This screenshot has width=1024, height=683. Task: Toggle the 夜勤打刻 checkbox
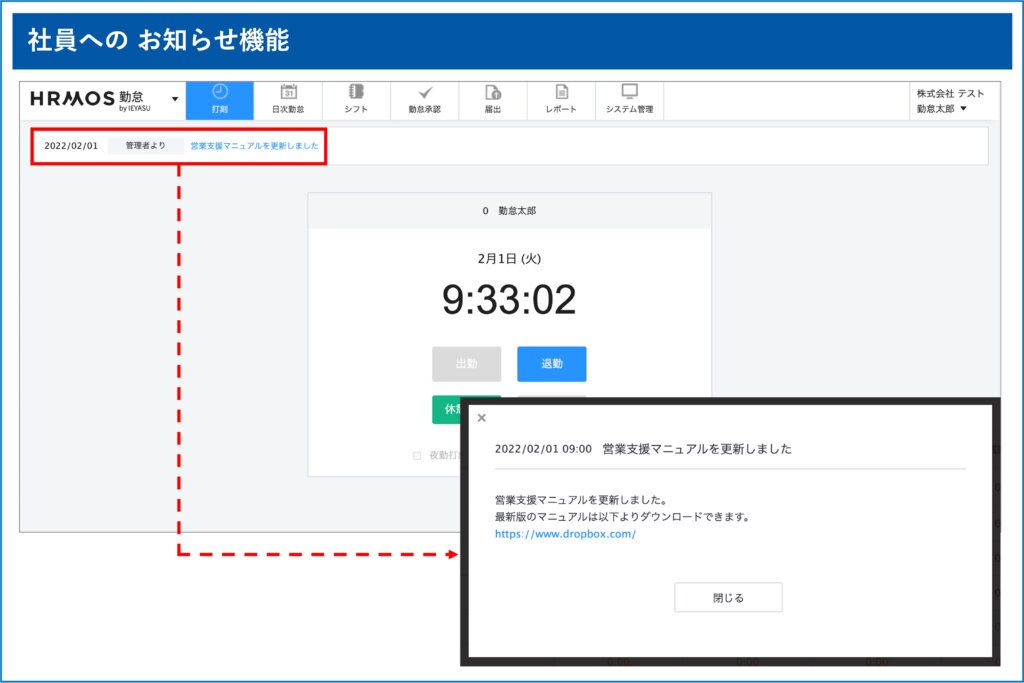(x=417, y=456)
